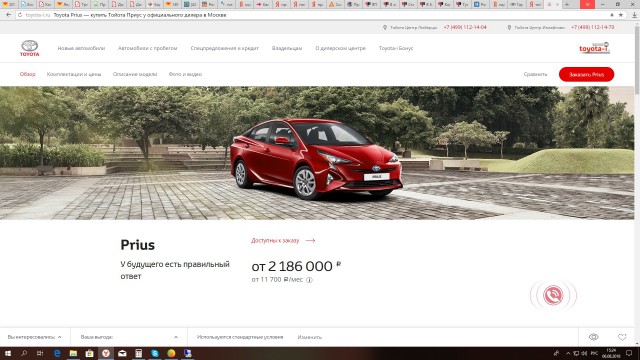The image size is (640, 360).
Task: Click the price text от 2 186 000 ₽
Action: [x=296, y=267]
